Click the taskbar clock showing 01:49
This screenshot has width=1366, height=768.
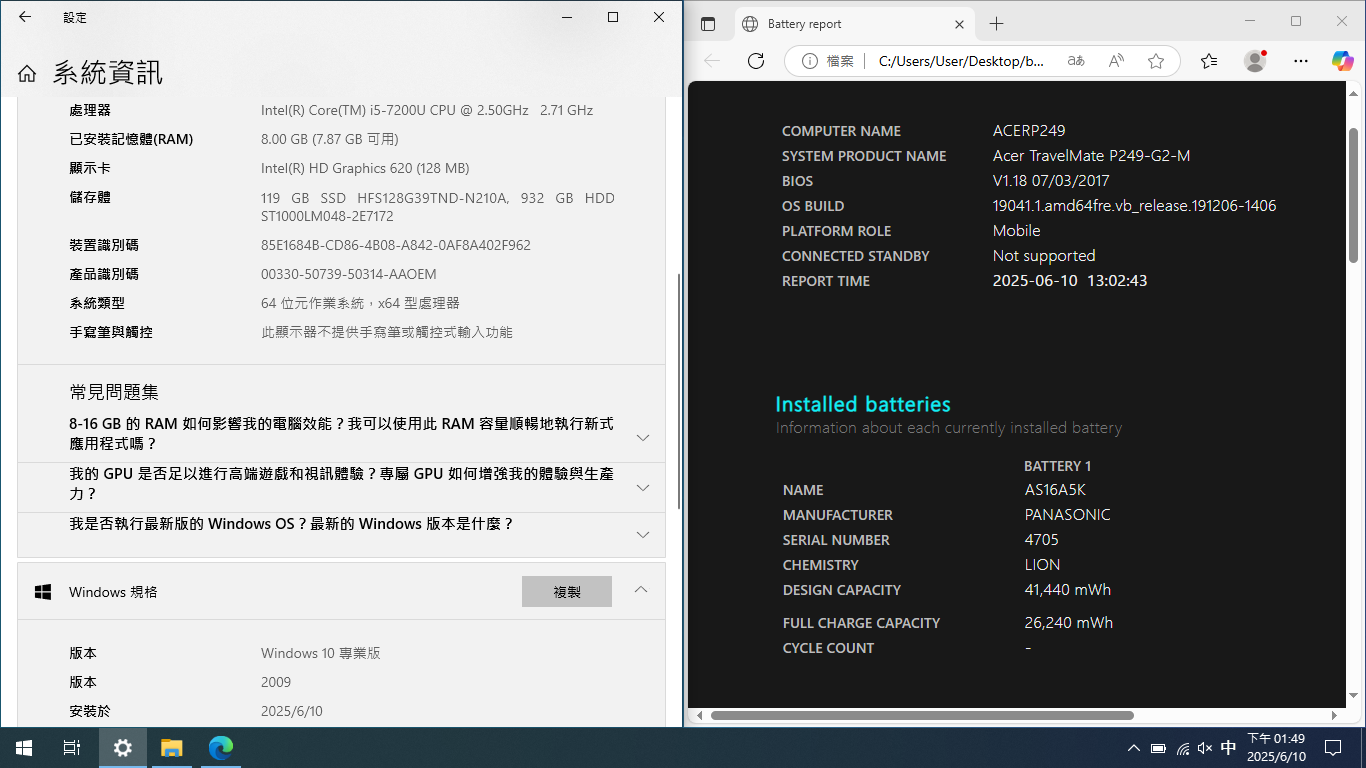coord(1276,748)
